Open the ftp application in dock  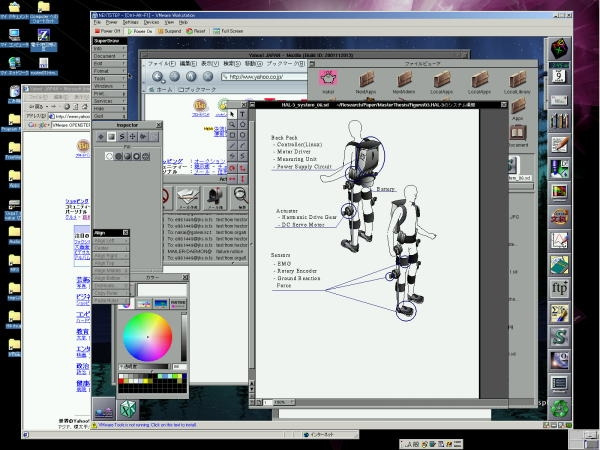pos(559,289)
